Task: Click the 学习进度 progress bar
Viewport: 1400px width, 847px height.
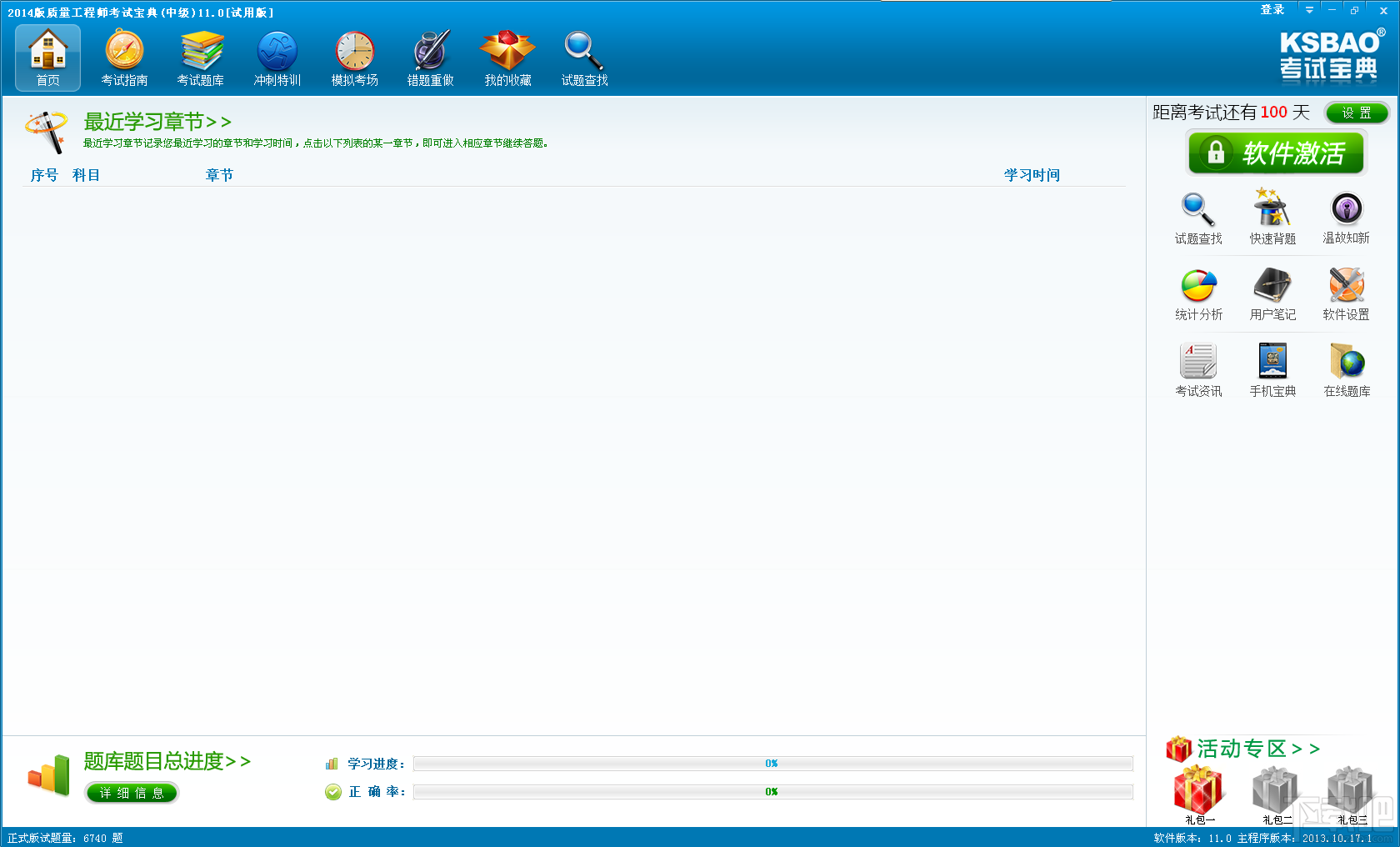Action: [773, 764]
